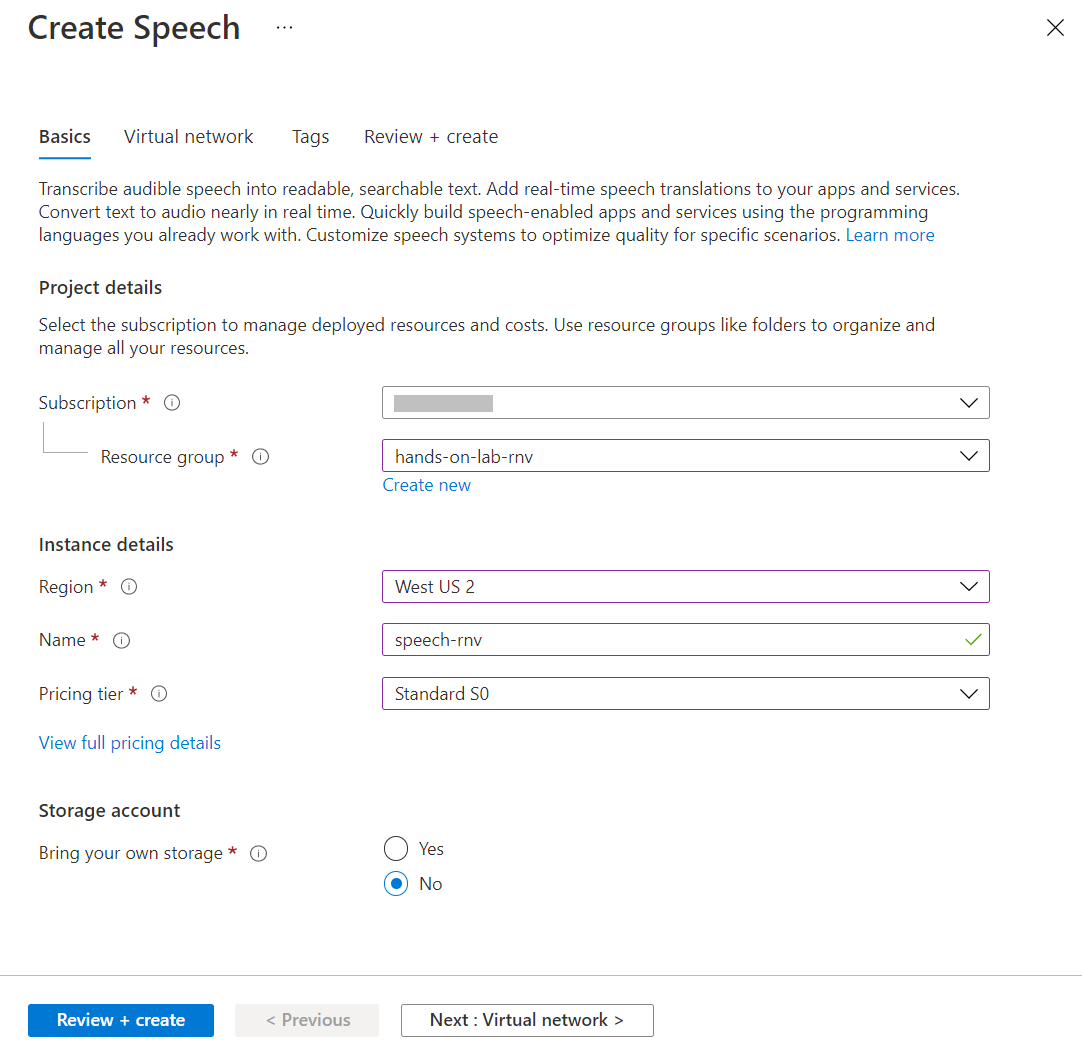Click the Instance details heading
Image resolution: width=1082 pixels, height=1042 pixels.
106,545
